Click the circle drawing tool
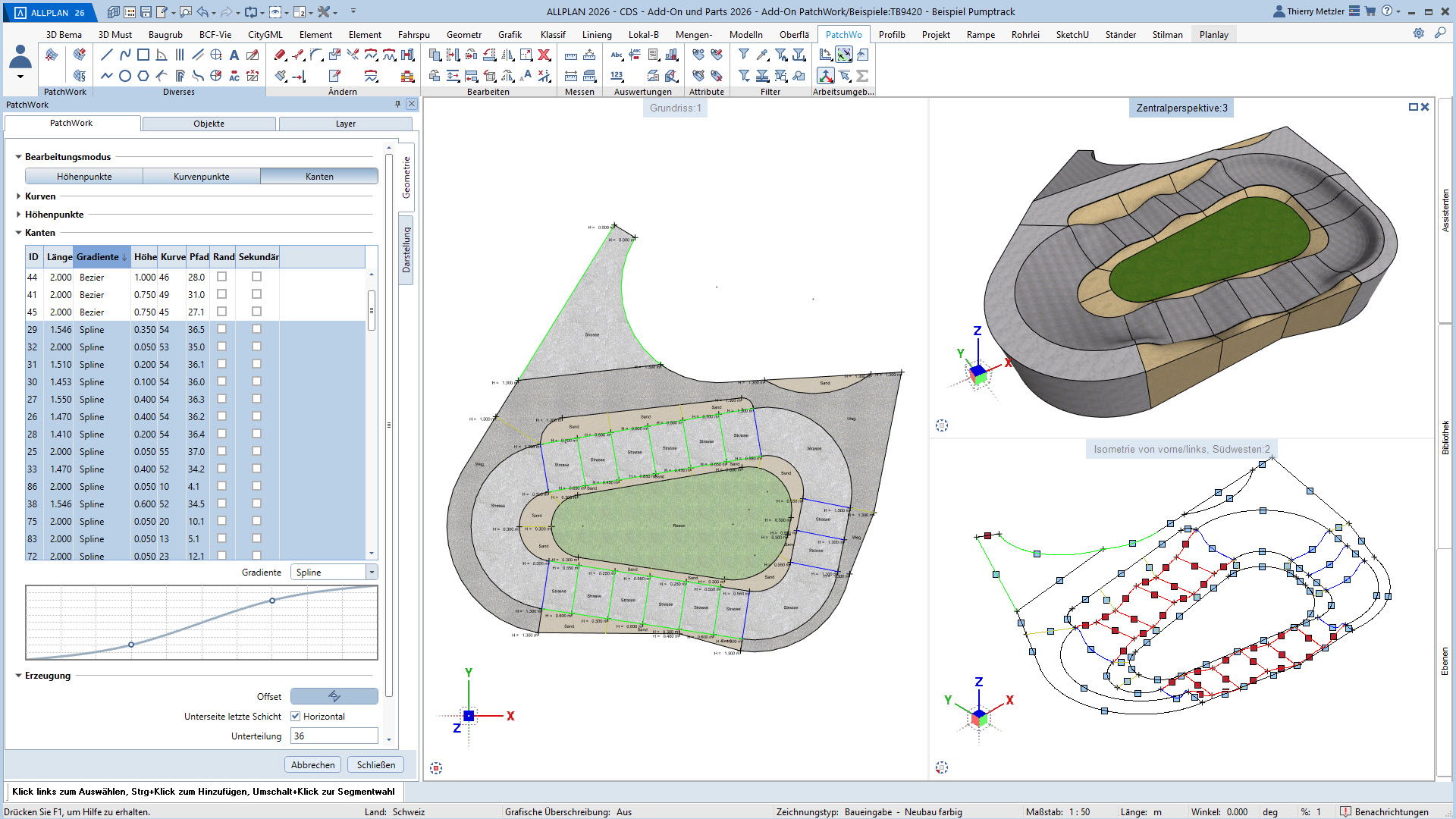 [x=125, y=76]
